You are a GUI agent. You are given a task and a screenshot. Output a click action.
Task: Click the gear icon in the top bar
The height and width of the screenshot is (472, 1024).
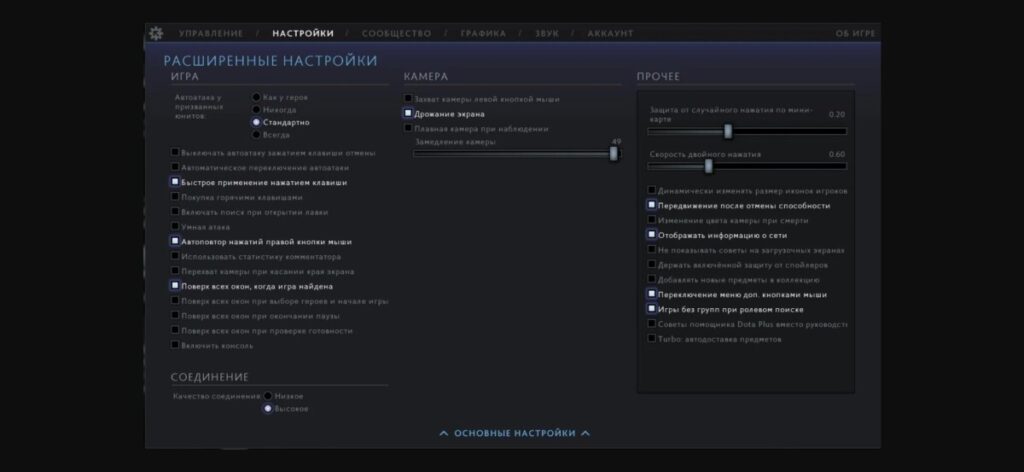pos(156,33)
